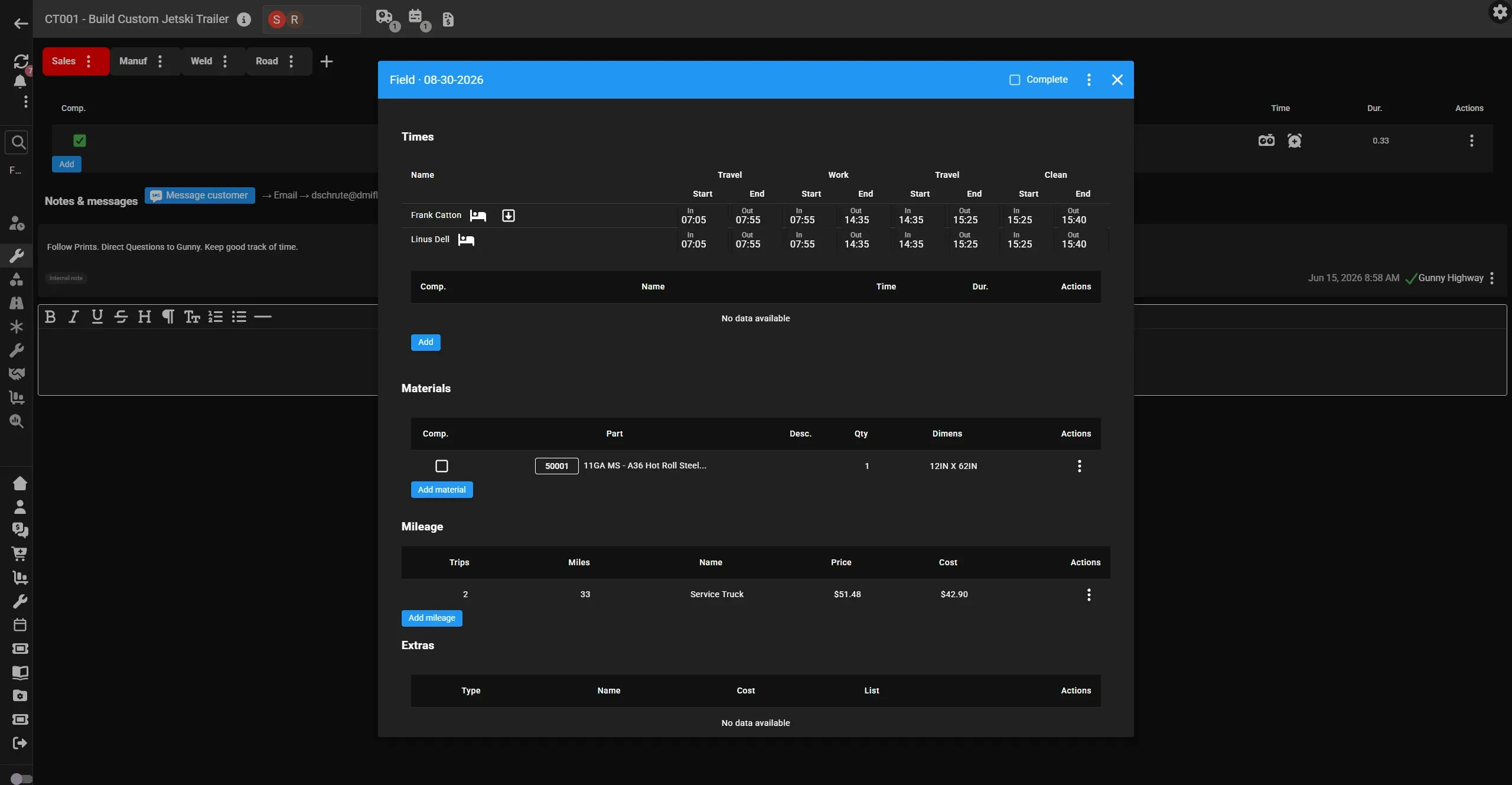
Task: Uncheck the green completed task checkbox
Action: (x=80, y=141)
